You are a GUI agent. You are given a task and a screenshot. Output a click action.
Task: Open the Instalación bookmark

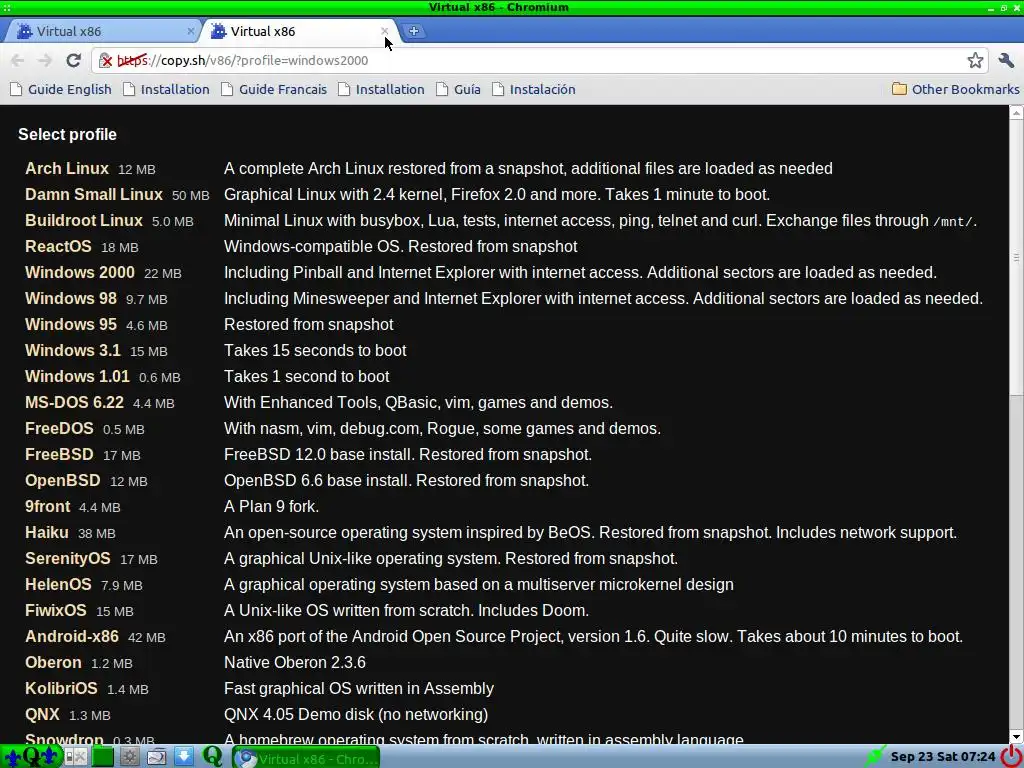point(534,89)
